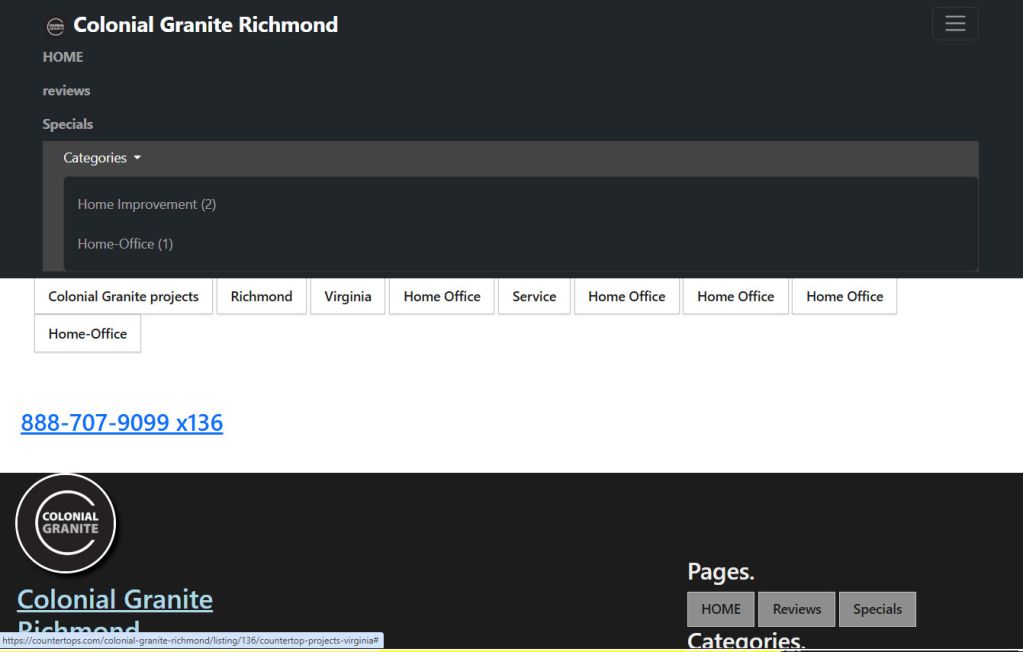Click the HOME button under Pages
The image size is (1023, 652).
720,608
